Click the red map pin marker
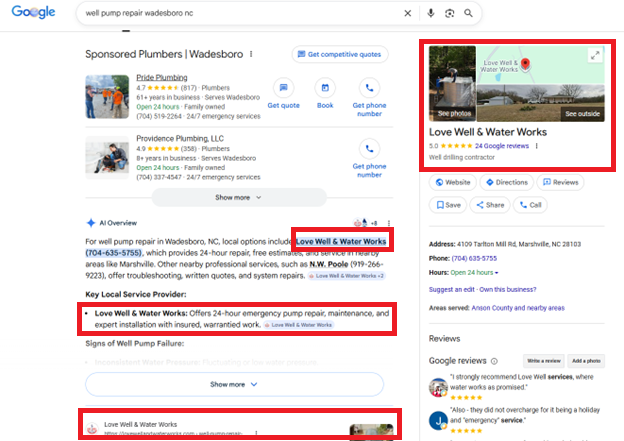This screenshot has height=441, width=624. click(x=525, y=63)
